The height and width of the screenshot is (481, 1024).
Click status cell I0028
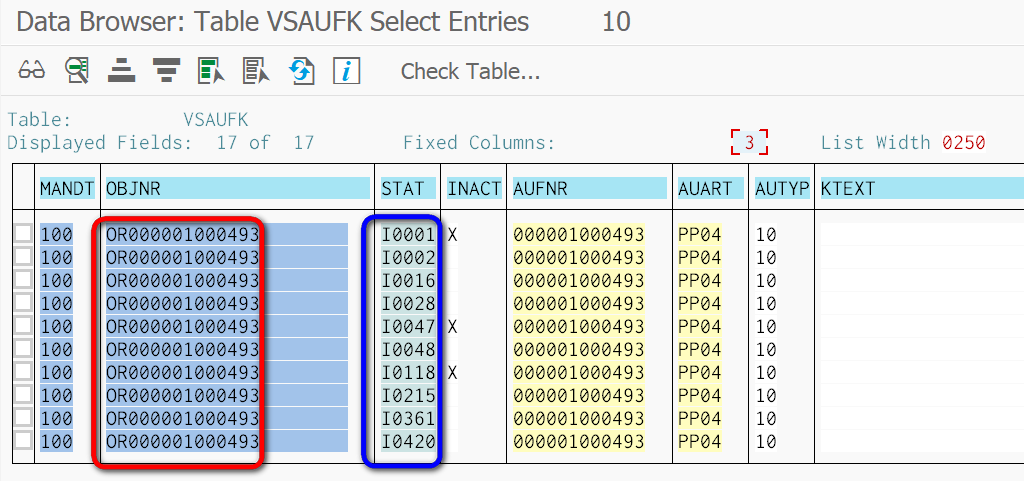tap(408, 303)
